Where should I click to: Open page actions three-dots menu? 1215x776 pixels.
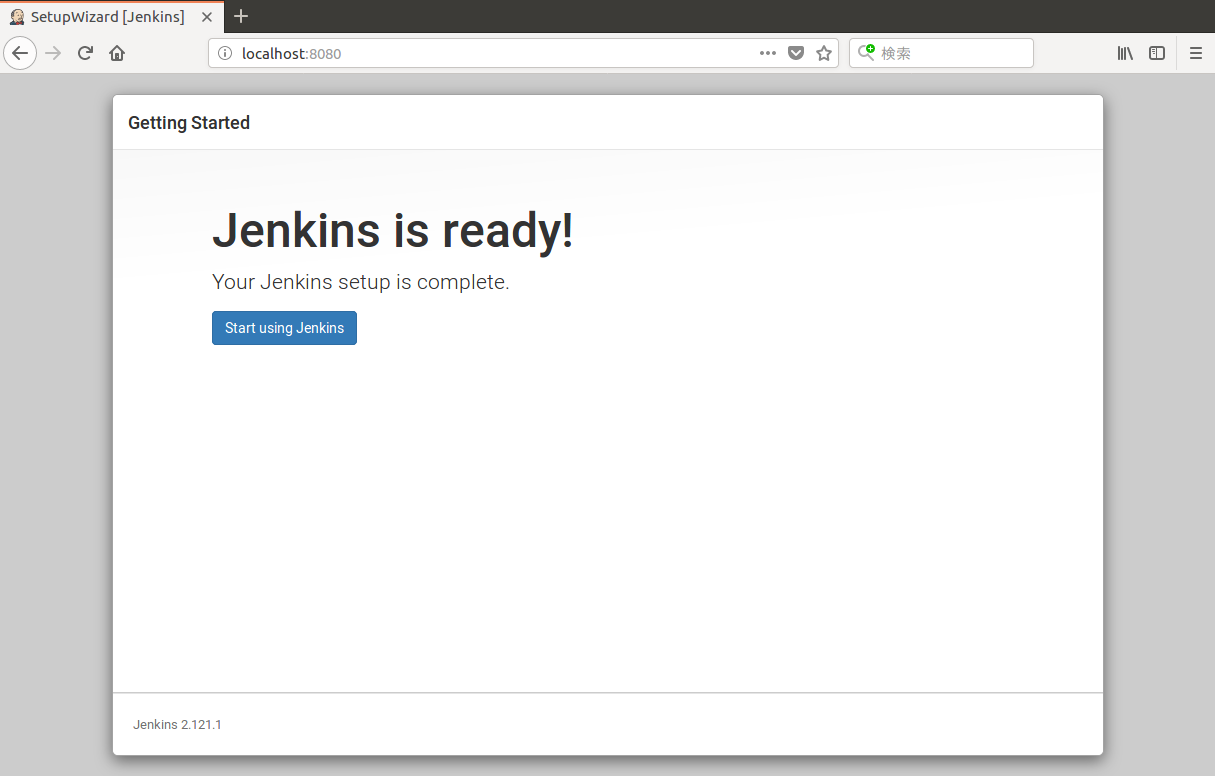click(x=768, y=53)
